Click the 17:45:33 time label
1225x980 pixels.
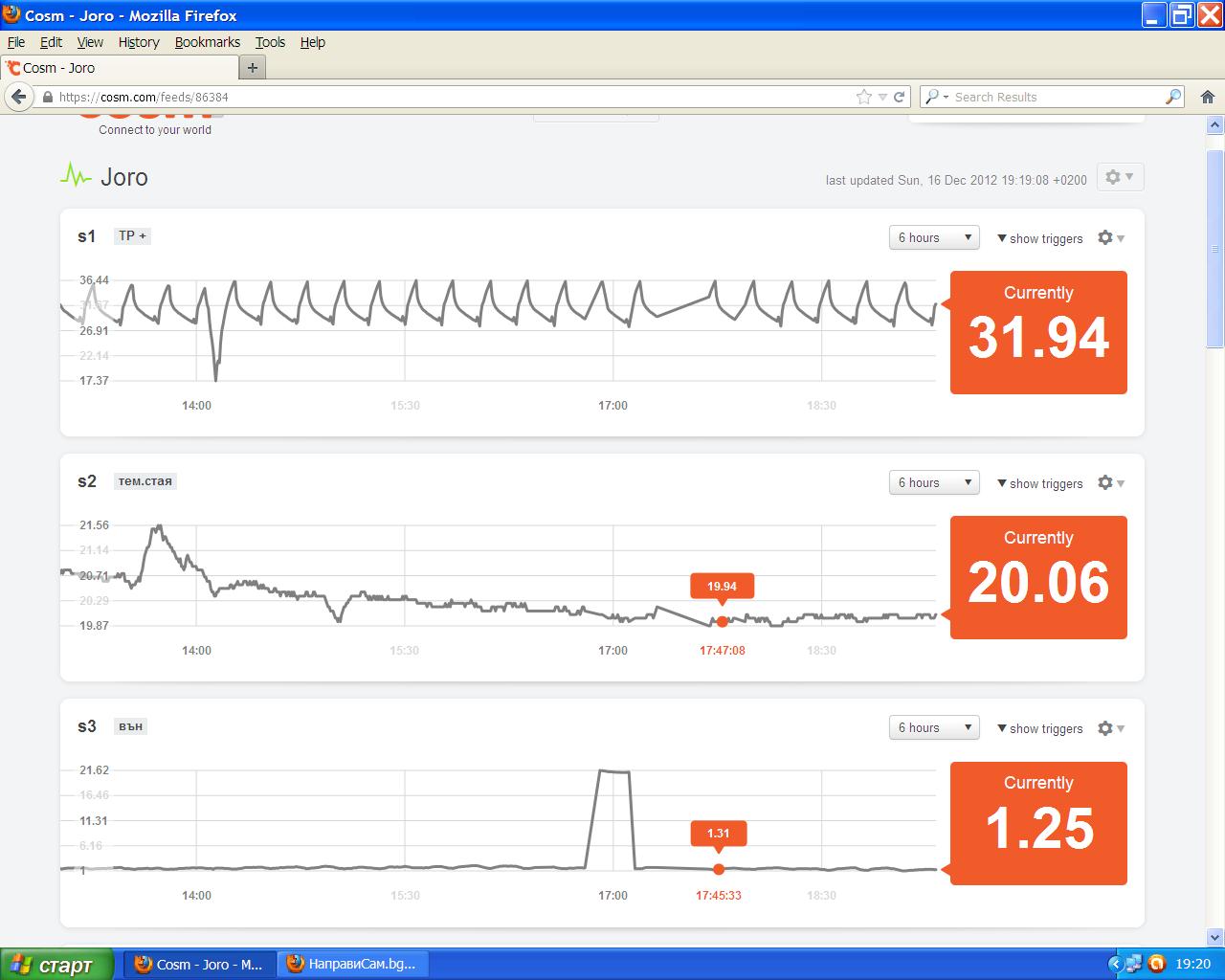pyautogui.click(x=719, y=896)
